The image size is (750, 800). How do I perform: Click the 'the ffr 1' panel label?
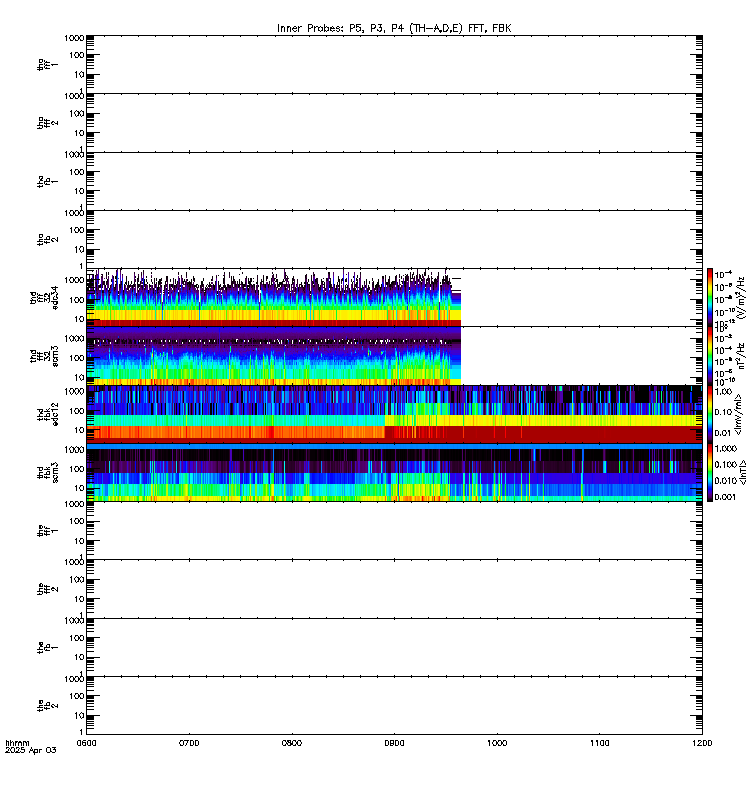click(47, 531)
